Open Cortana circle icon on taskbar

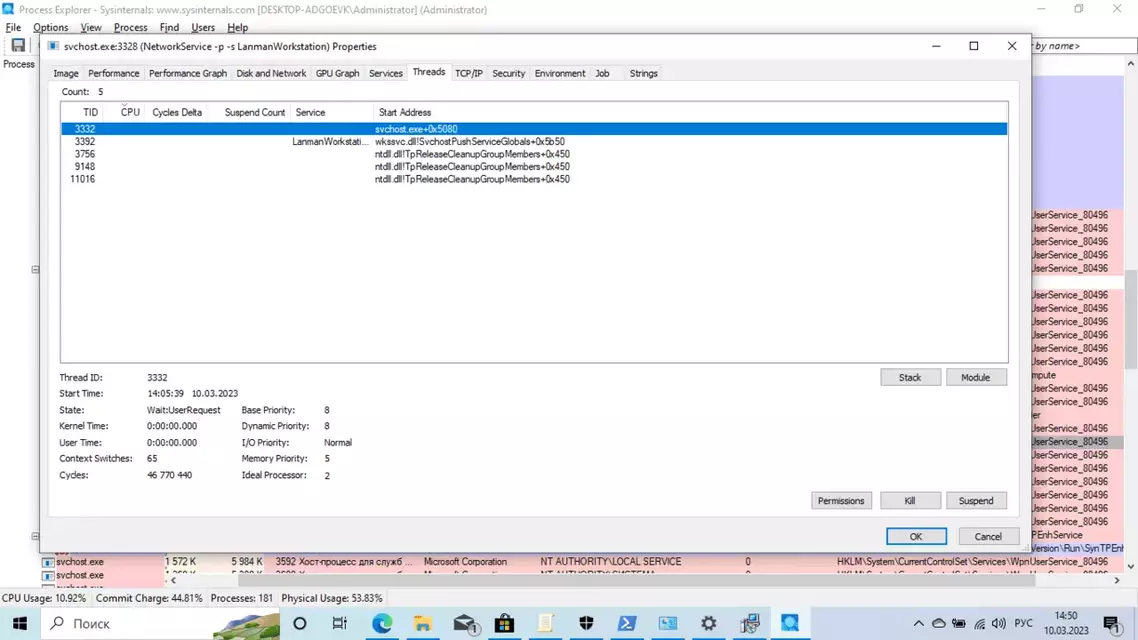pyautogui.click(x=300, y=623)
